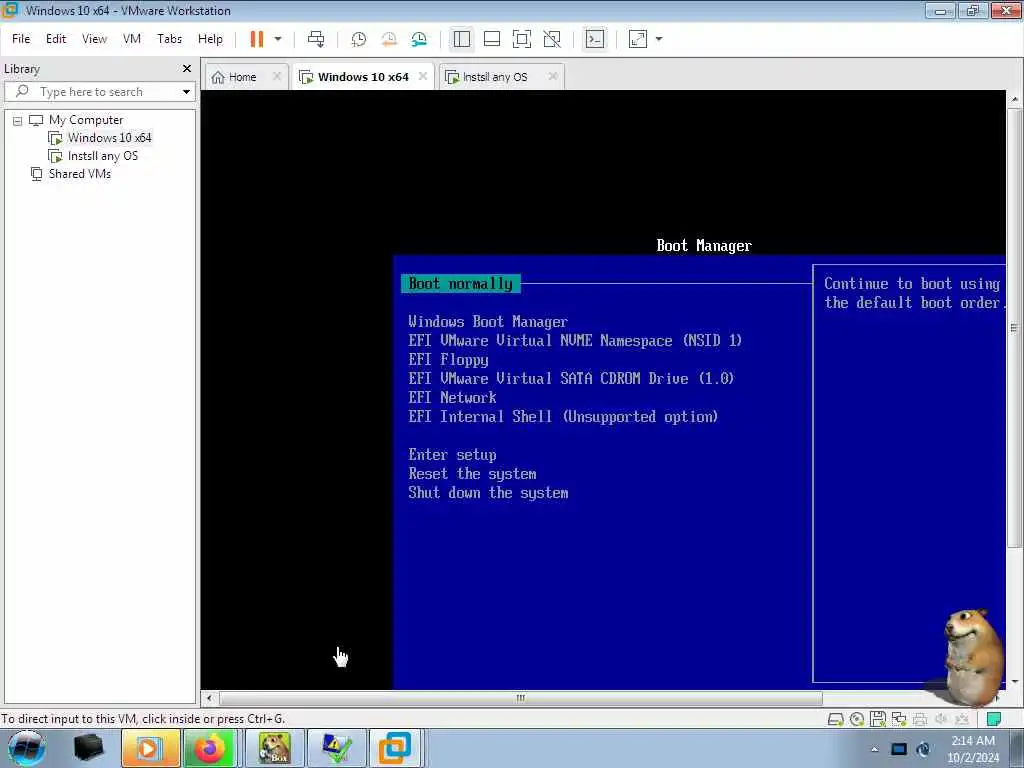The image size is (1024, 768).
Task: Toggle the console view button
Action: click(x=594, y=39)
